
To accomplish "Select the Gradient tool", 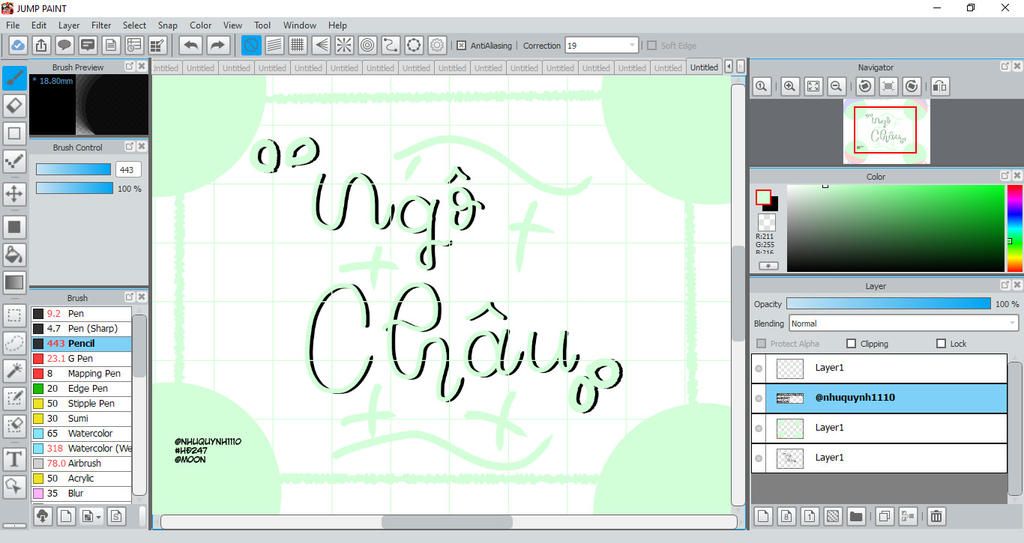I will (14, 282).
